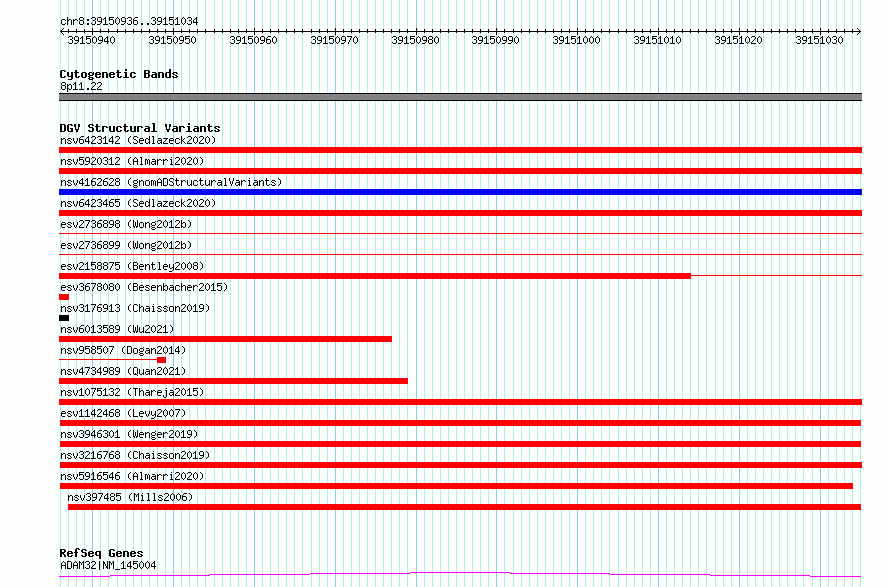Click the magenta ADAM32 gene line
The height and width of the screenshot is (587, 890).
(x=460, y=574)
